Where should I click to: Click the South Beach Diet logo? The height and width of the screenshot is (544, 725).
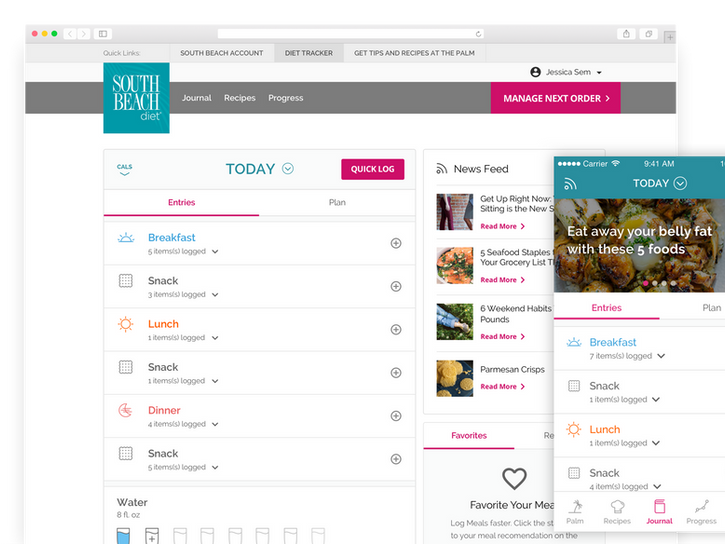(x=136, y=98)
